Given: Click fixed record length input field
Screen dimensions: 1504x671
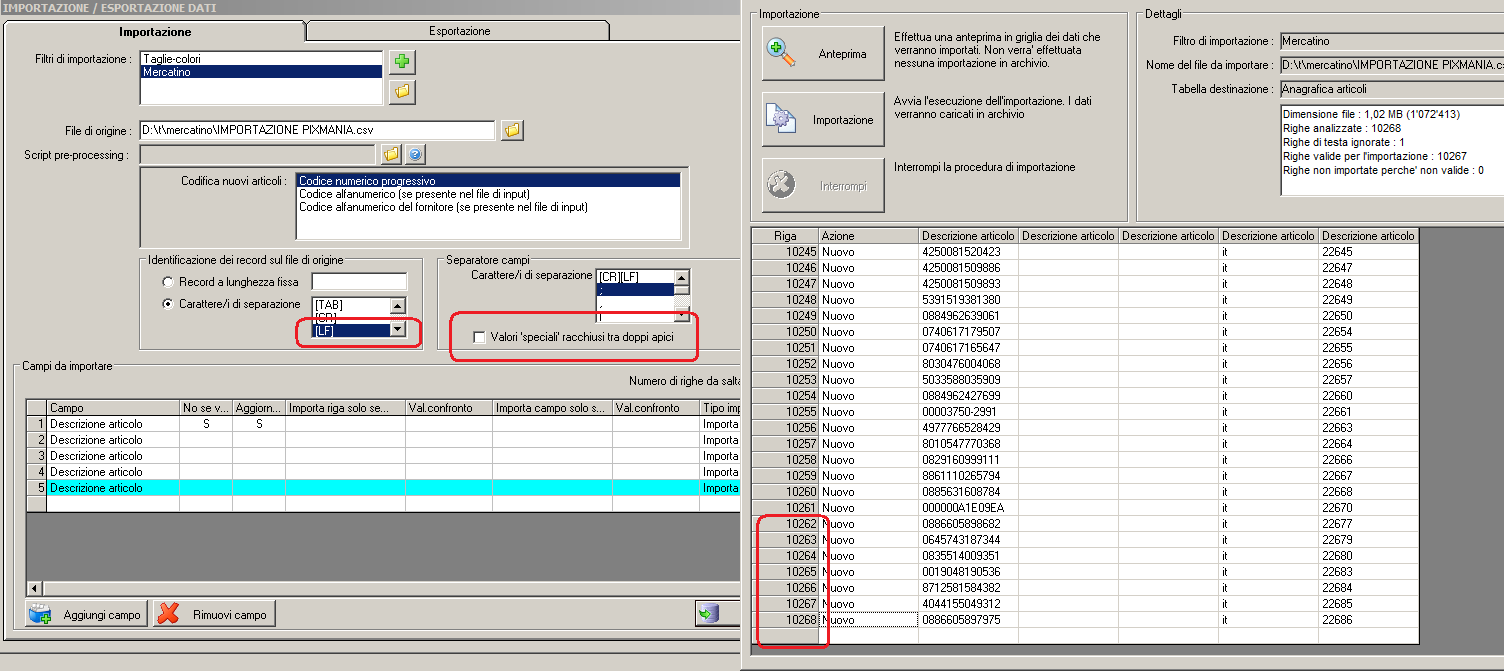Looking at the screenshot, I should click(x=359, y=282).
